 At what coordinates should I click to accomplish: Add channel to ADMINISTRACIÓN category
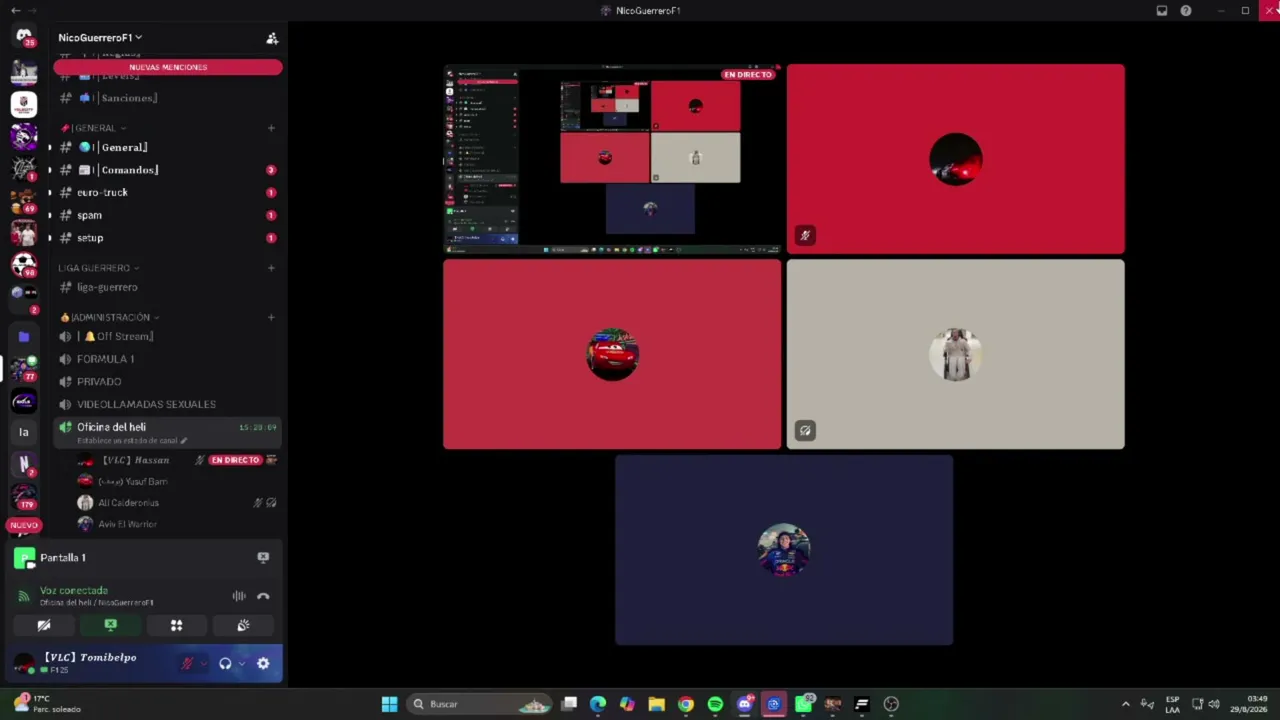click(x=271, y=317)
